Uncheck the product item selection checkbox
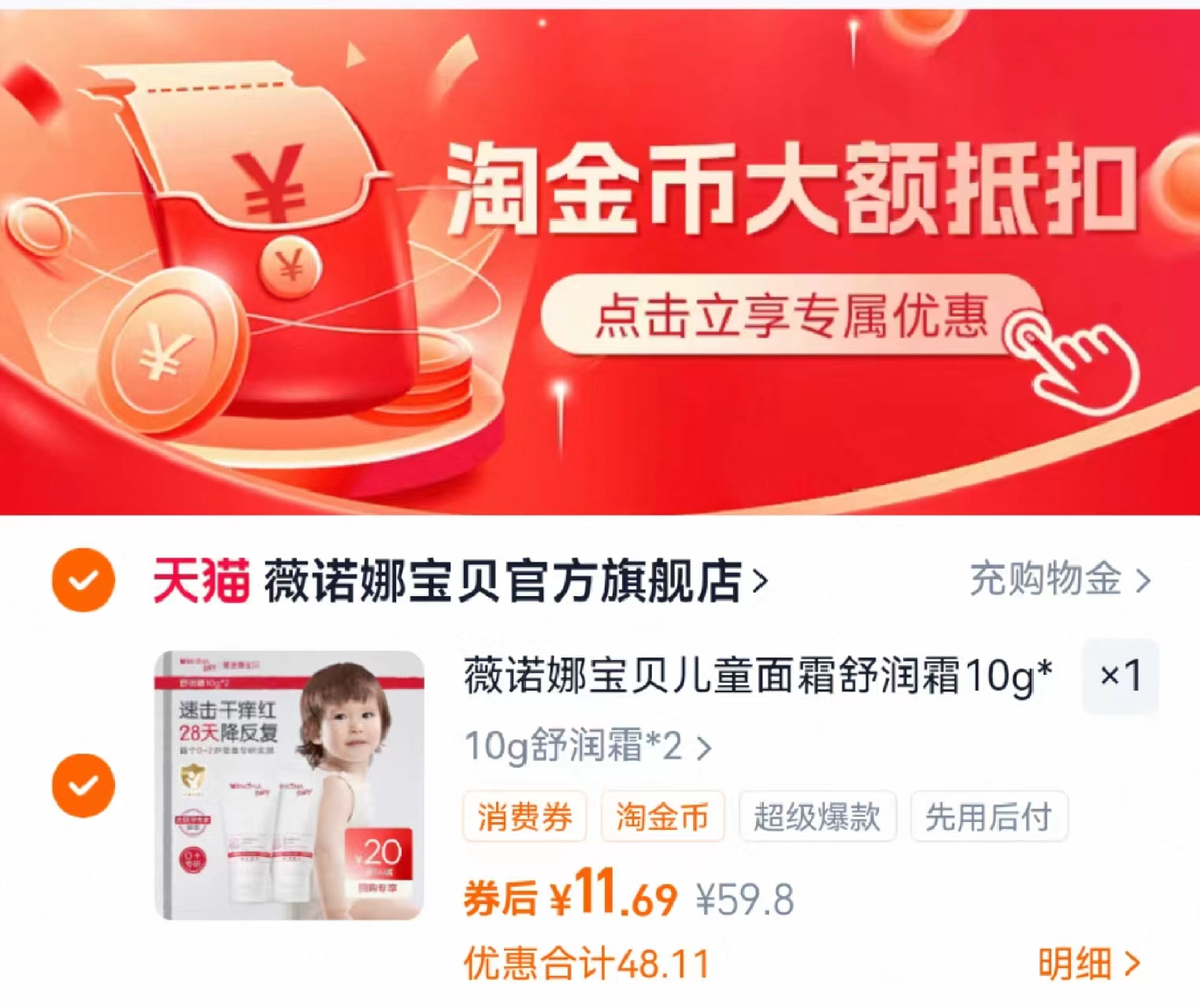 coord(83,785)
